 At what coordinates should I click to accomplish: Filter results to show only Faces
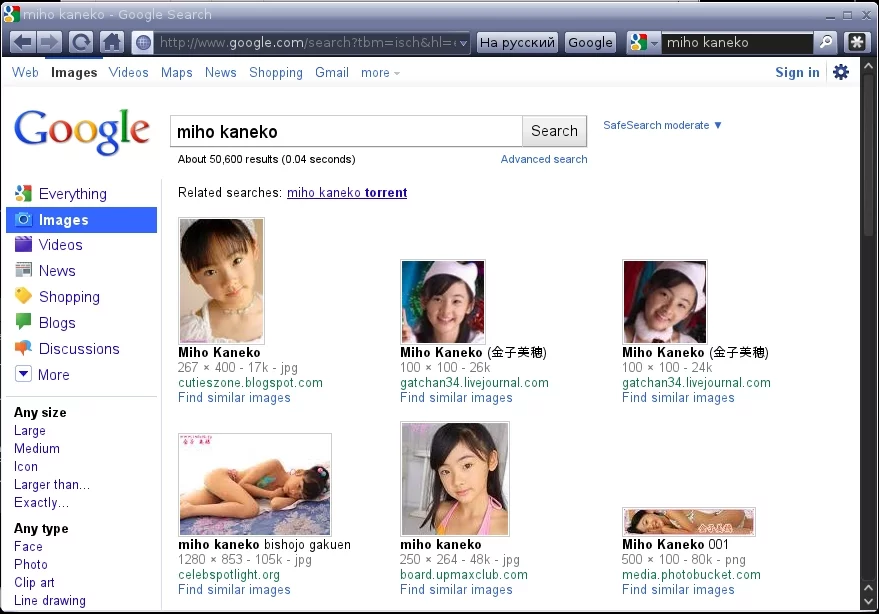(28, 546)
